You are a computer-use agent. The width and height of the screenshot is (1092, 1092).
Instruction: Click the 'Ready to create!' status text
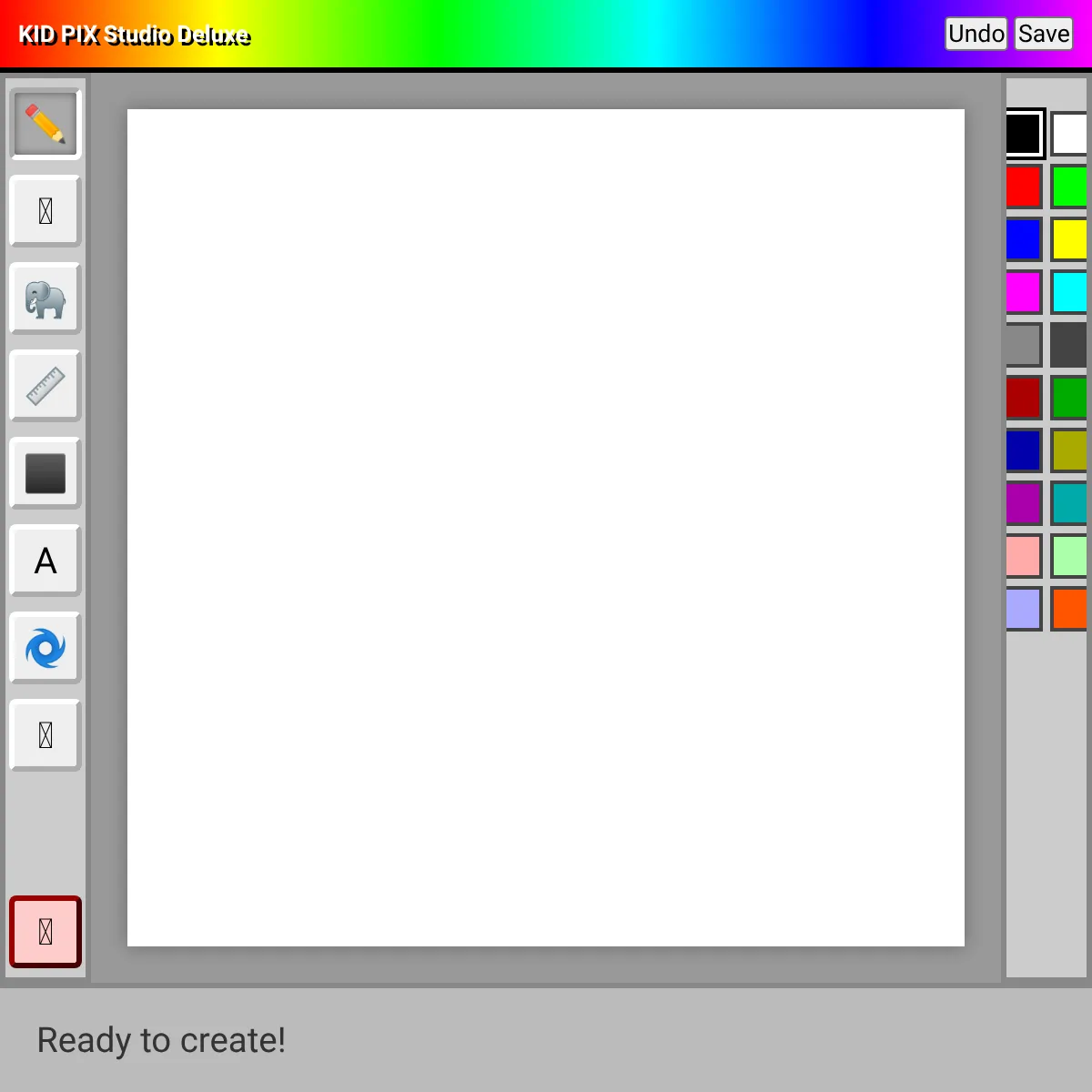point(161,1040)
